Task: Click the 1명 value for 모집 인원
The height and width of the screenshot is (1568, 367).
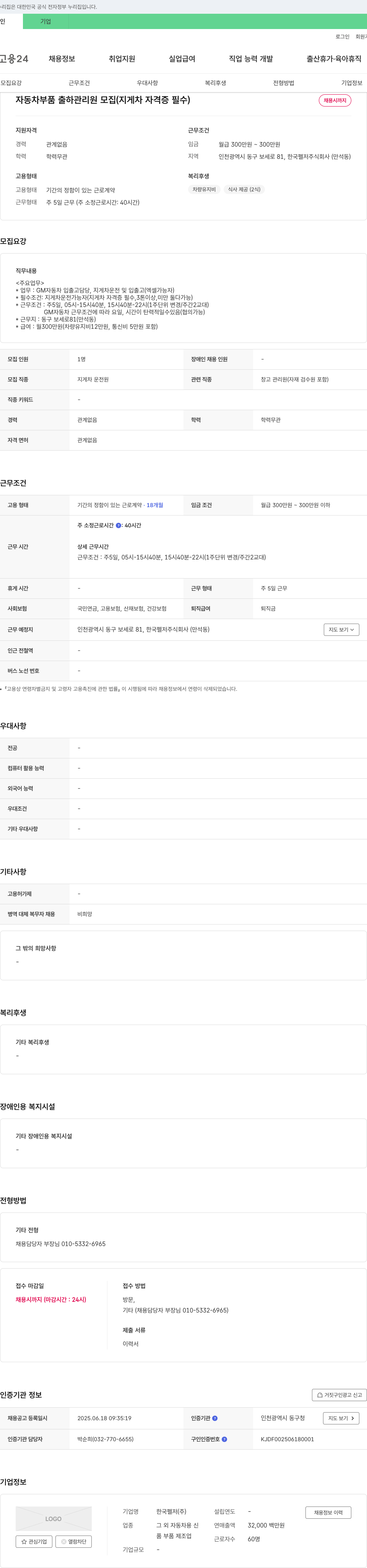Action: (82, 359)
